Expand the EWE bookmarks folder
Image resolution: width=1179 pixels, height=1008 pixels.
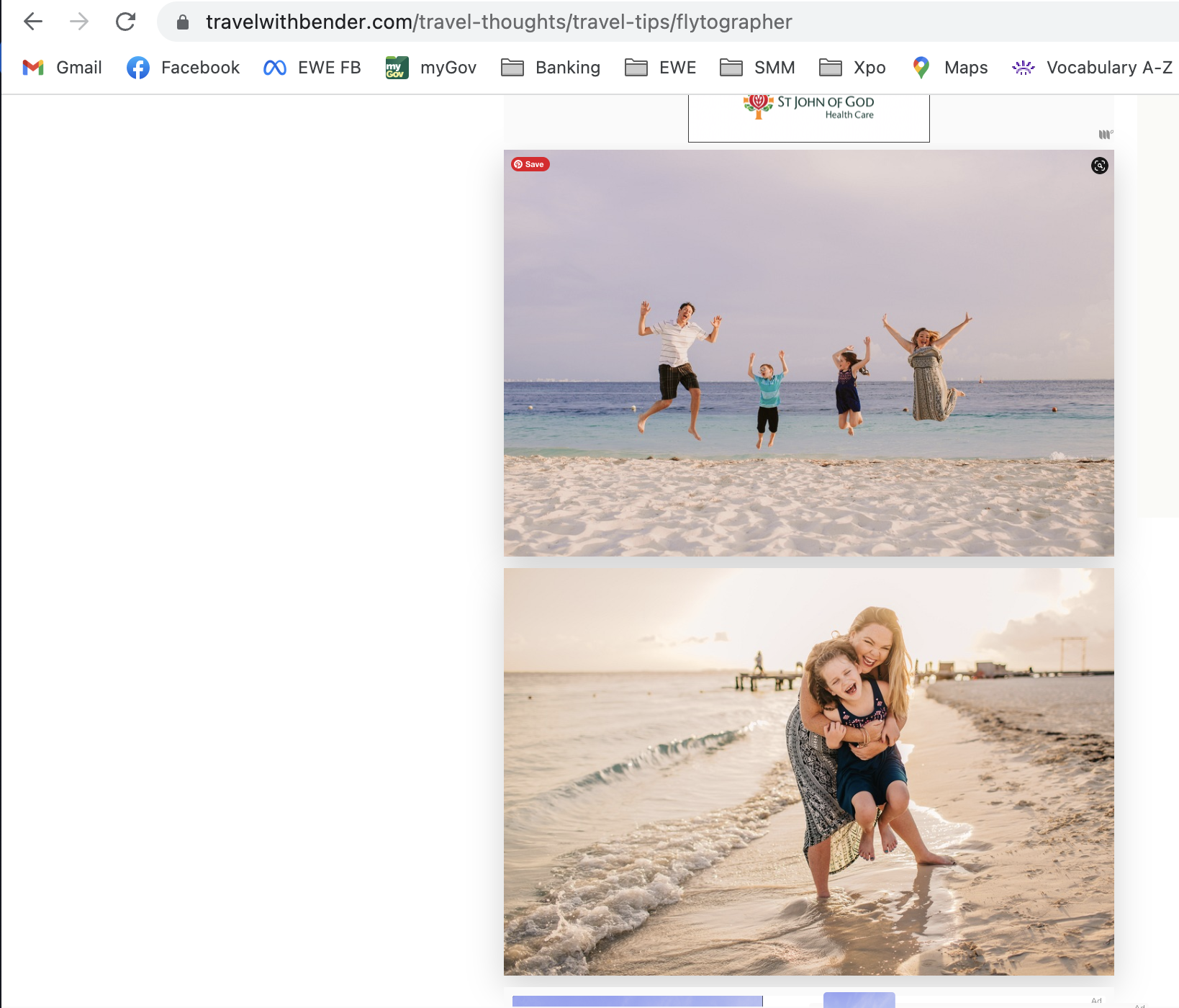660,68
